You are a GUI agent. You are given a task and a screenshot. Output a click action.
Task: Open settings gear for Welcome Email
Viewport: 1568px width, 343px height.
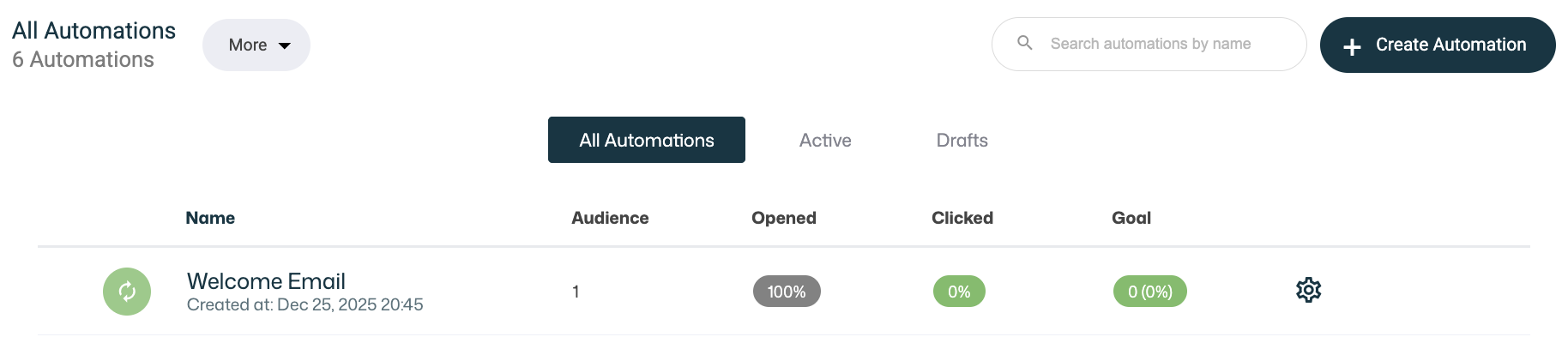[1308, 291]
